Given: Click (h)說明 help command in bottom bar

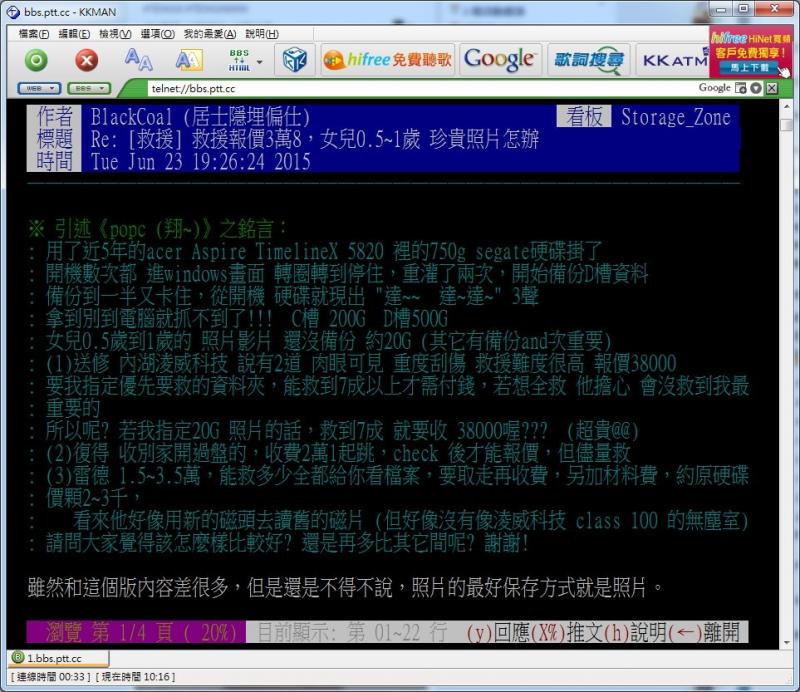Looking at the screenshot, I should 635,632.
